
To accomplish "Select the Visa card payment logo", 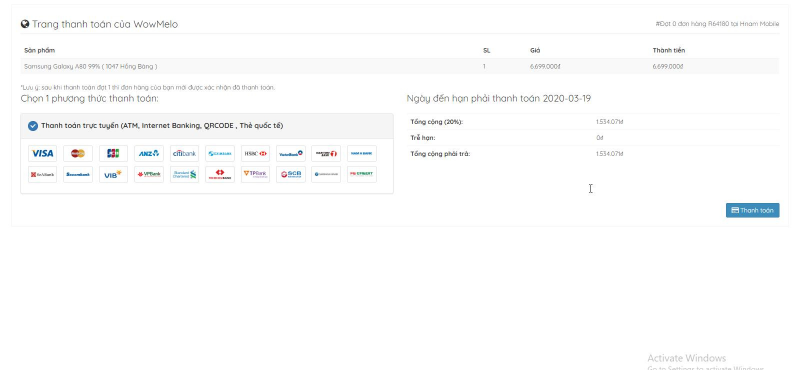I will pyautogui.click(x=42, y=153).
